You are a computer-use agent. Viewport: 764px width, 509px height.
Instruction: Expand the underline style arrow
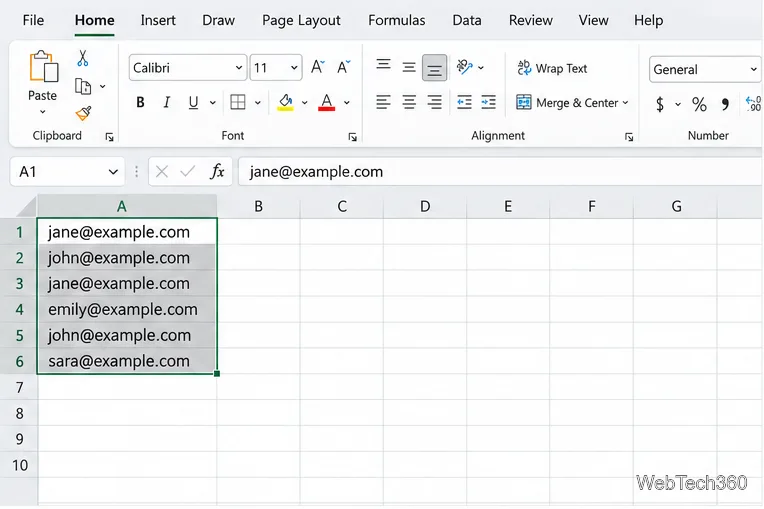(213, 103)
